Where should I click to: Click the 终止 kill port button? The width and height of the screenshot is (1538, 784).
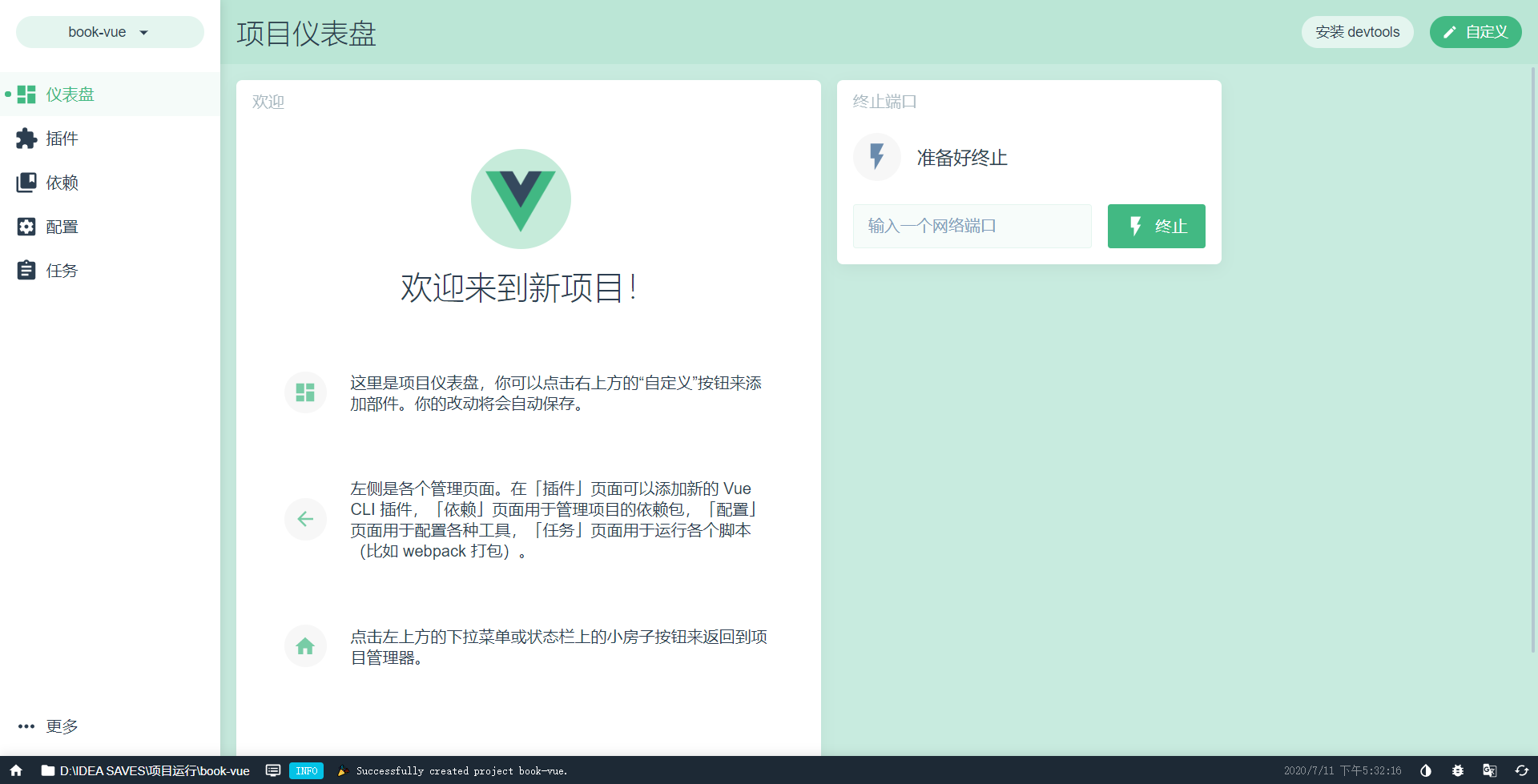tap(1156, 226)
